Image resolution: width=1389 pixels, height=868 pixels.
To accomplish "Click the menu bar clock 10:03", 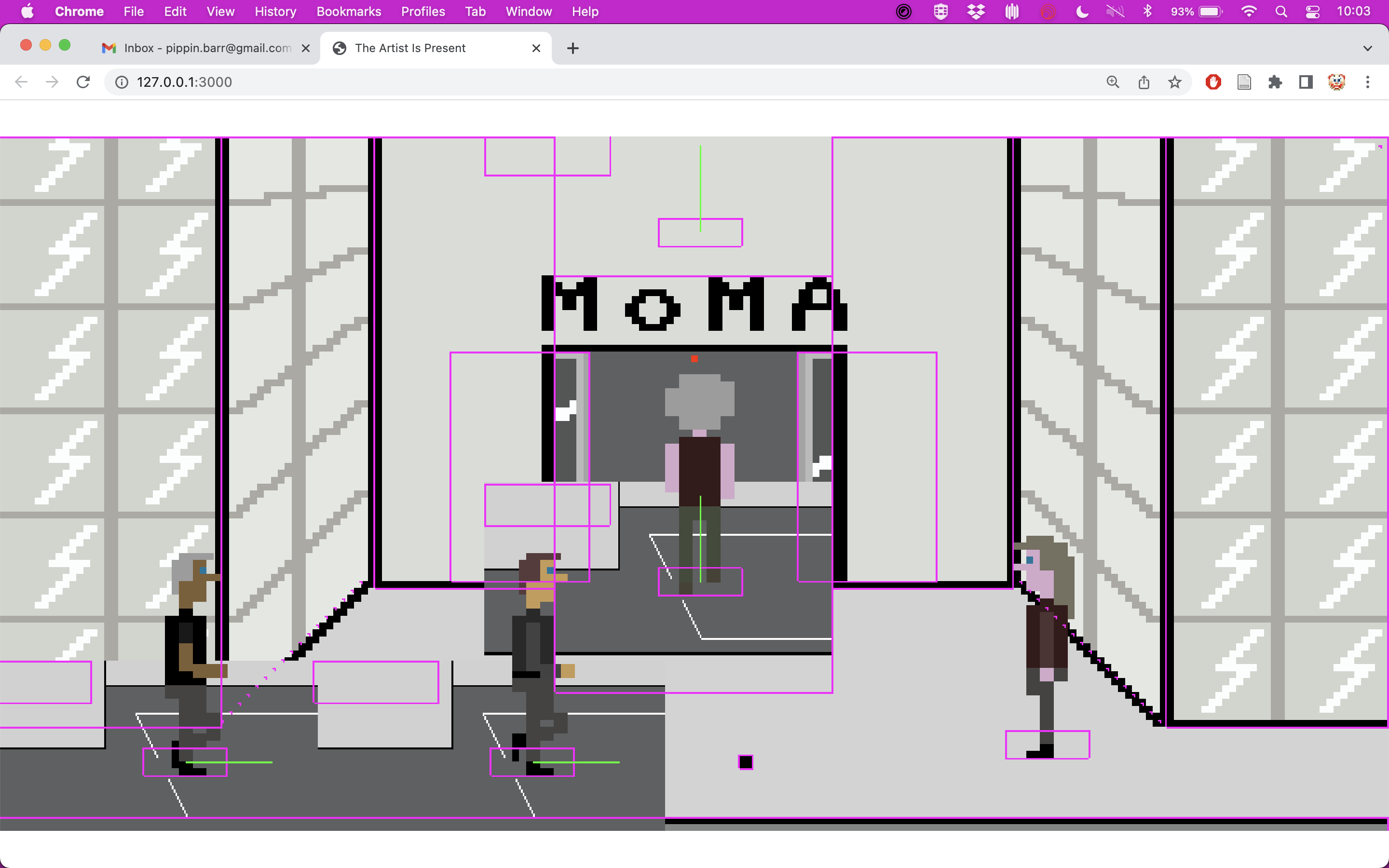I will [x=1353, y=12].
